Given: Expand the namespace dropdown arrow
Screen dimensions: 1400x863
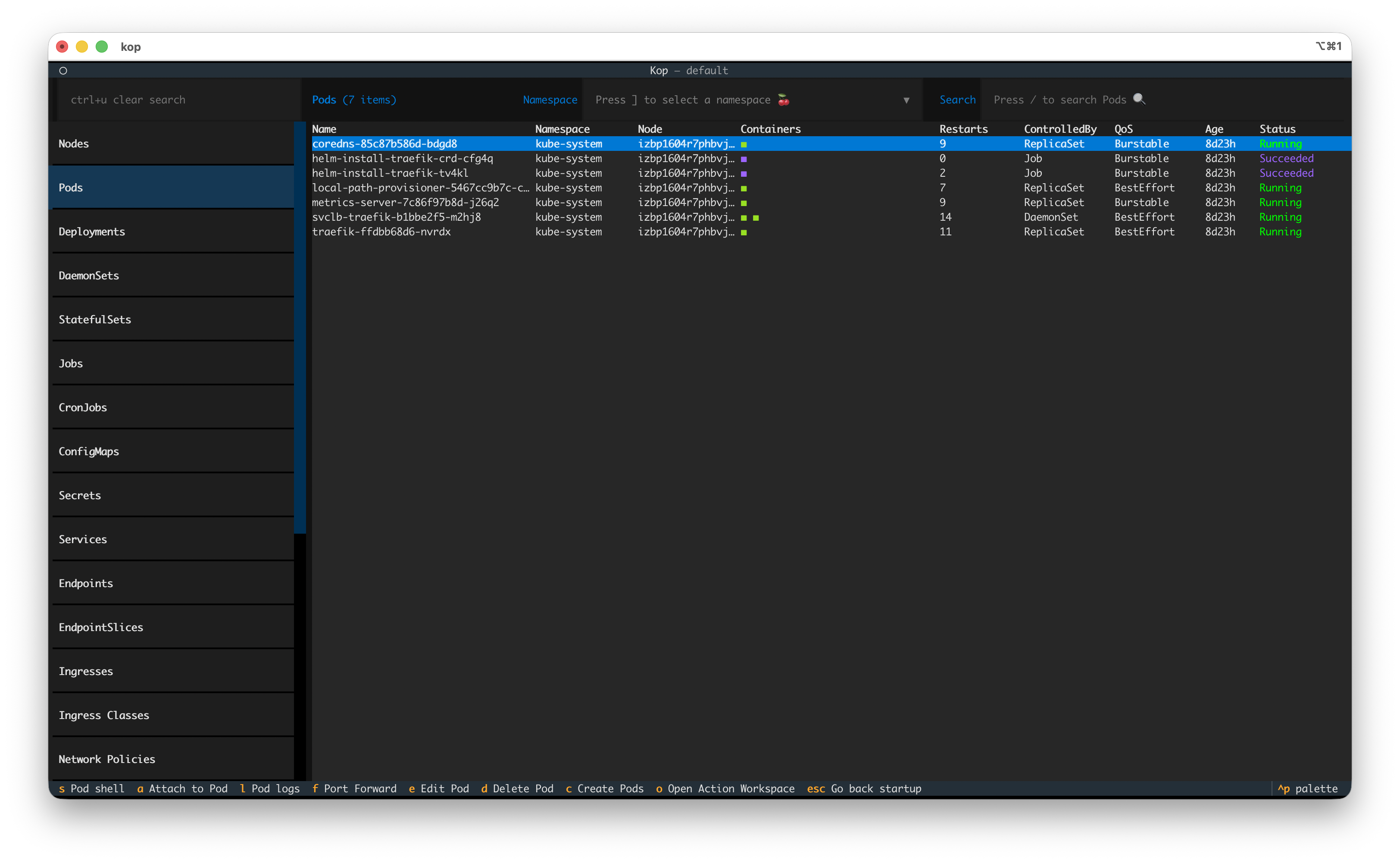Looking at the screenshot, I should tap(906, 100).
